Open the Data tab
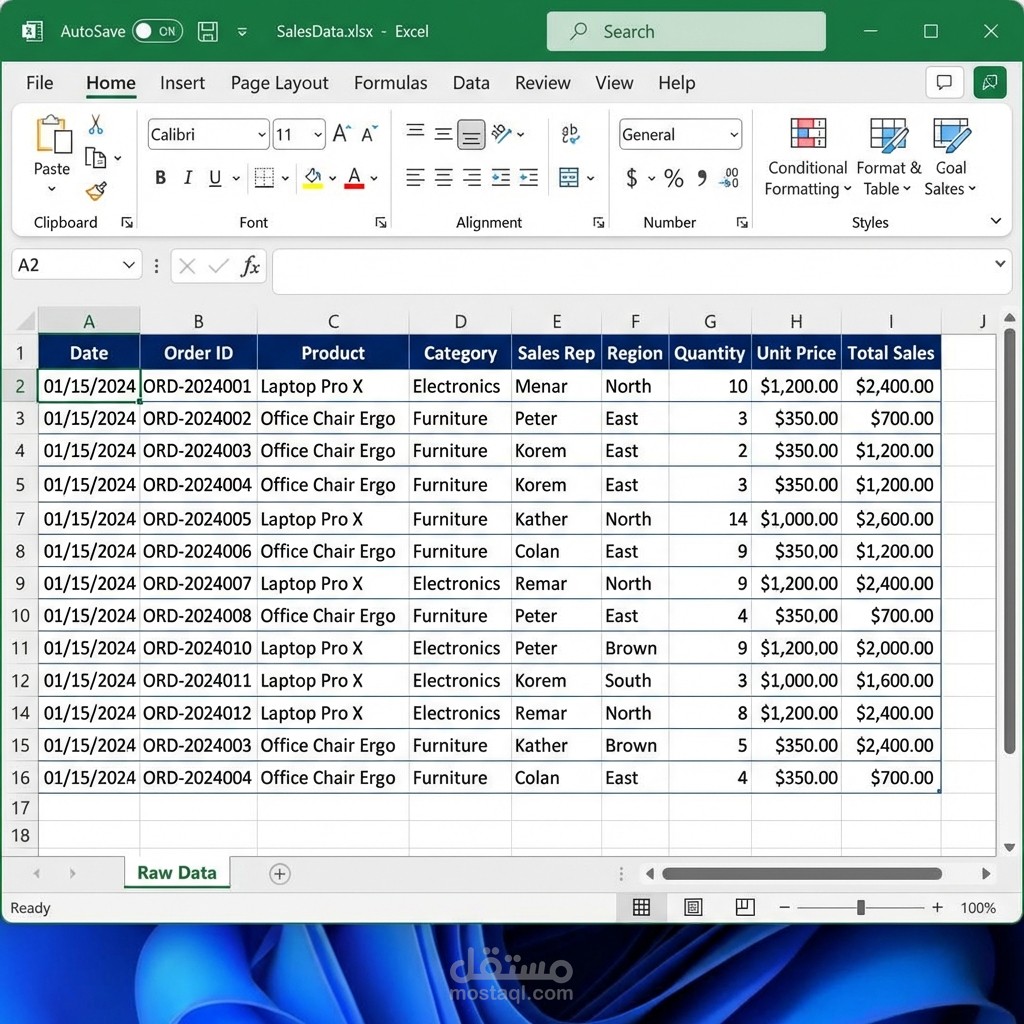The height and width of the screenshot is (1024, 1024). [471, 83]
